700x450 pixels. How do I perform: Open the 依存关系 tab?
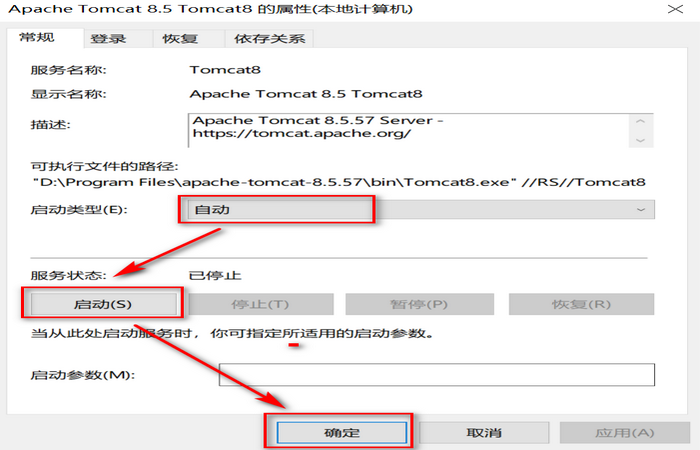(269, 39)
